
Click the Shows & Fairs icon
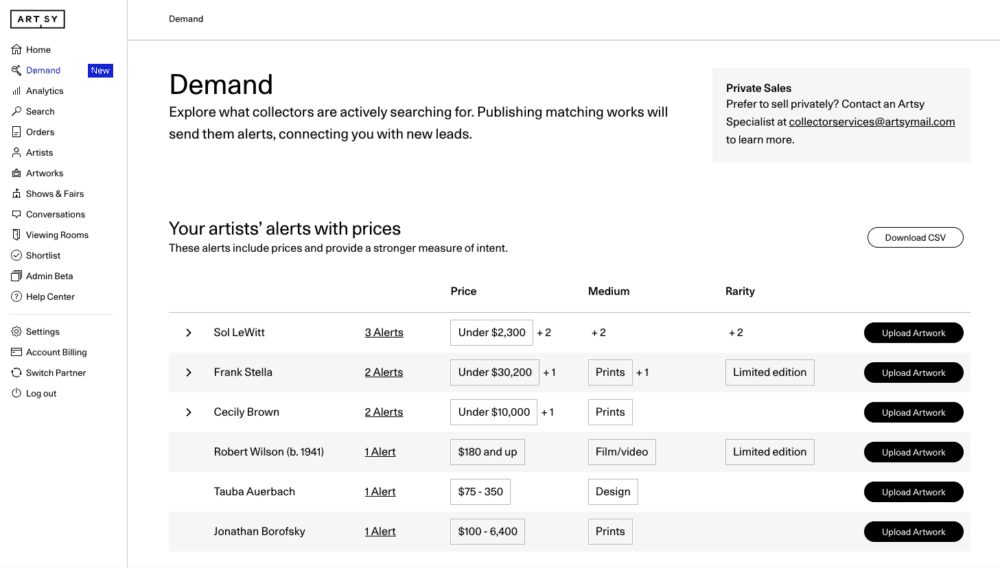coord(17,194)
